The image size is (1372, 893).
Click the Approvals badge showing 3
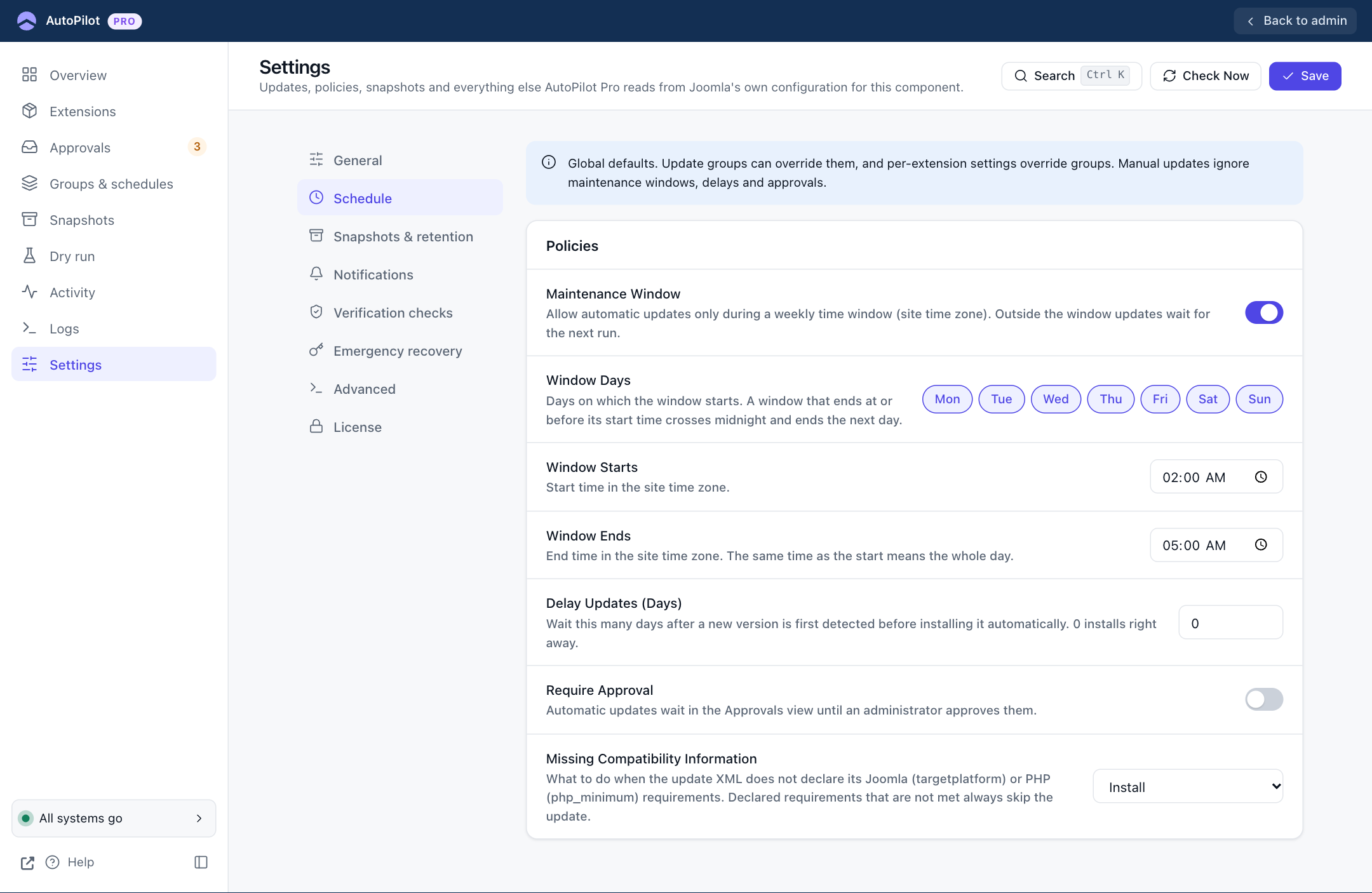(197, 147)
